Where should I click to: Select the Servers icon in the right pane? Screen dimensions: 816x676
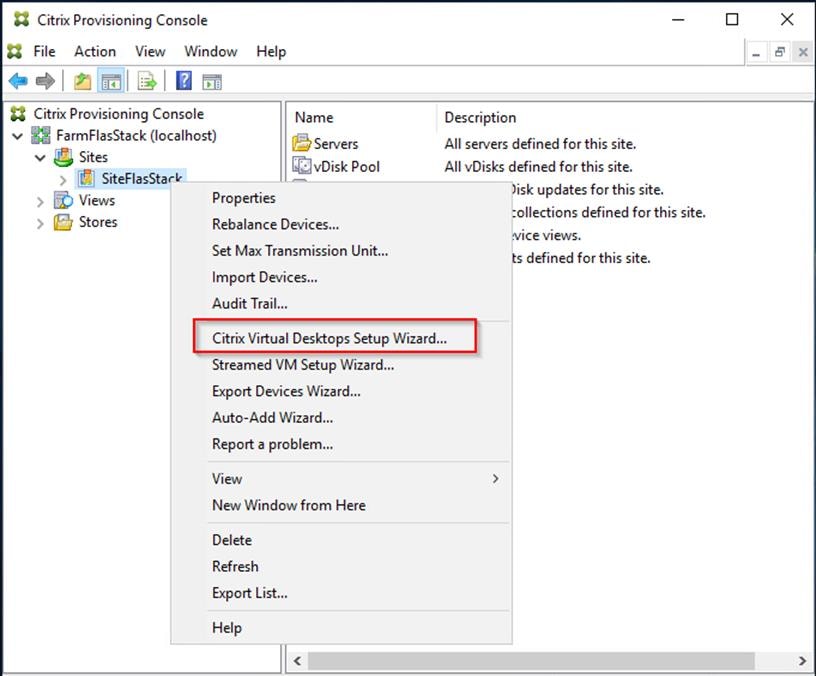[302, 143]
